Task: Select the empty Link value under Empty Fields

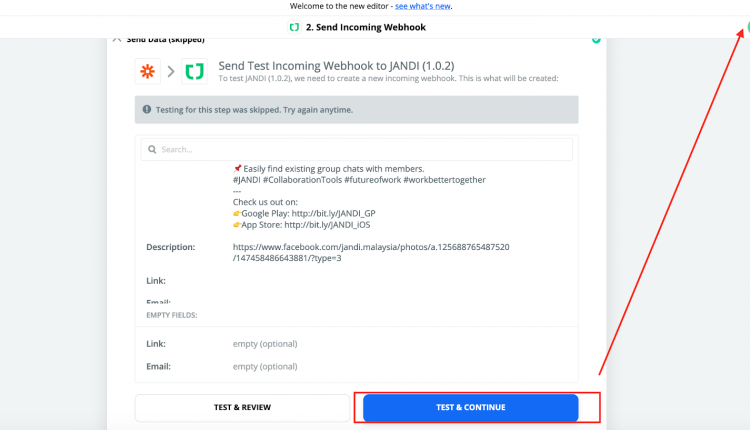Action: coord(265,344)
